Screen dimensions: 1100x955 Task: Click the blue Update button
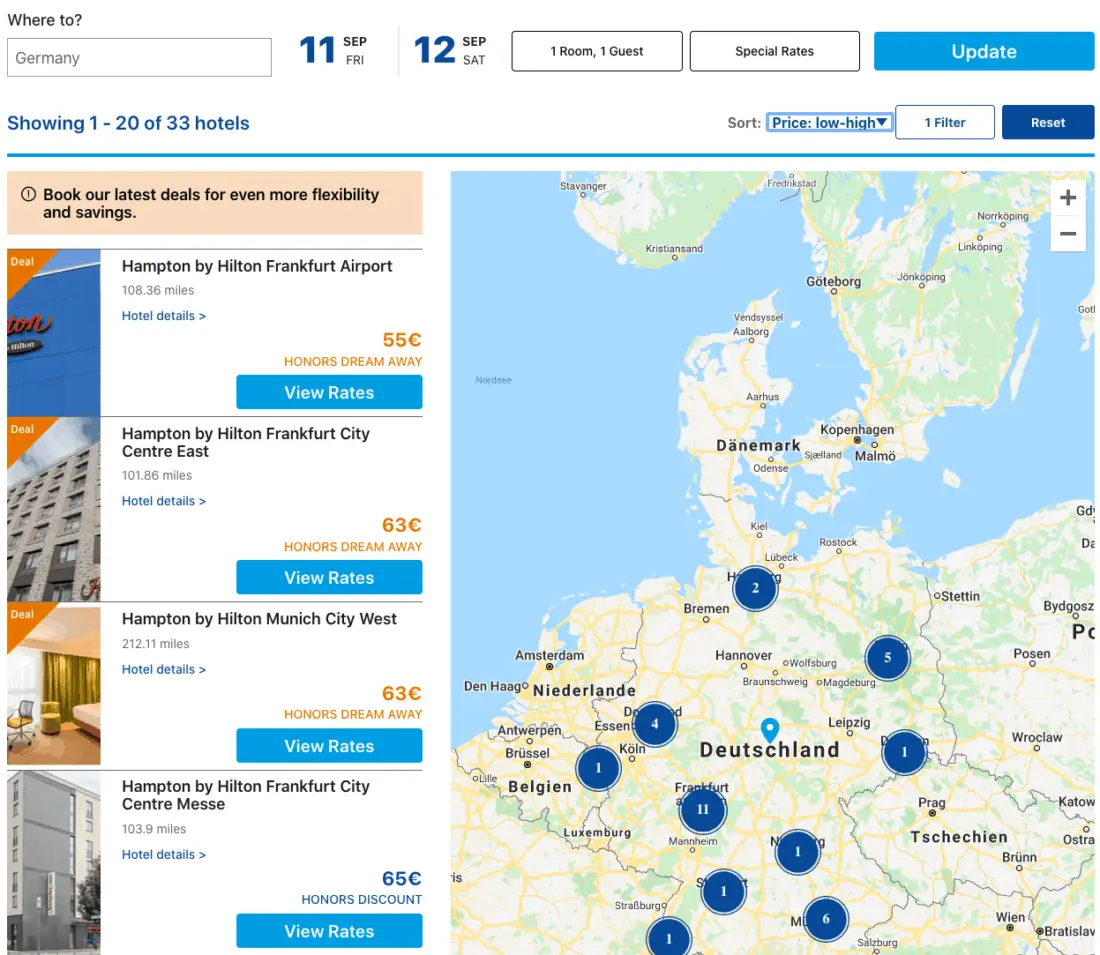[983, 51]
